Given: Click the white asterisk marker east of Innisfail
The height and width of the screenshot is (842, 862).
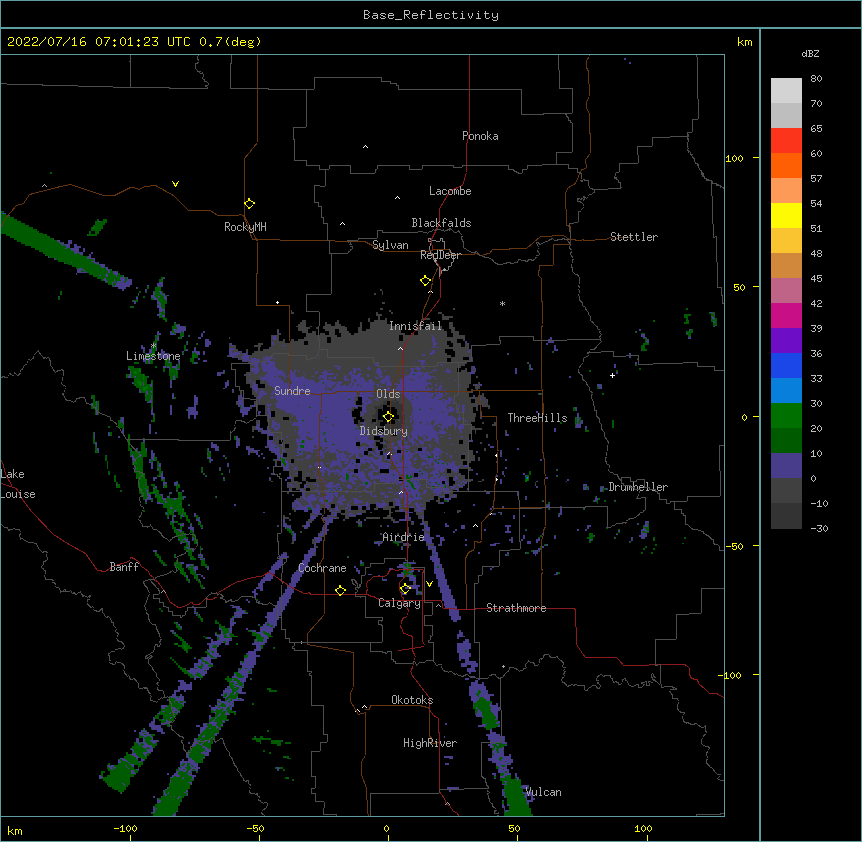Looking at the screenshot, I should 502,303.
